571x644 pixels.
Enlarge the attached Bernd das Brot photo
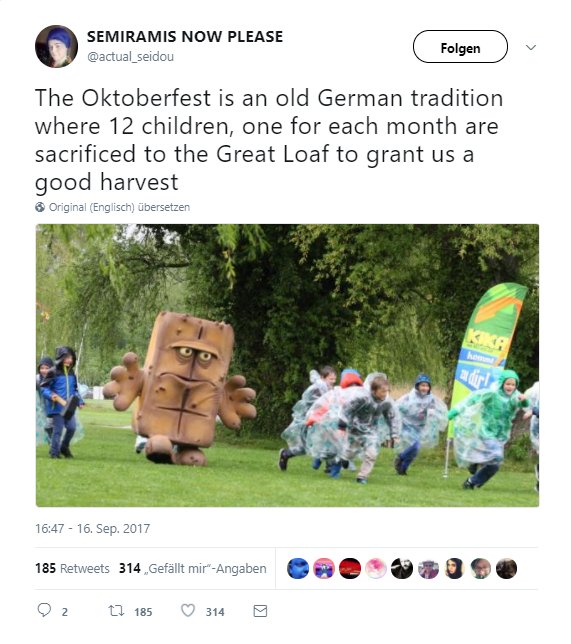click(x=288, y=365)
